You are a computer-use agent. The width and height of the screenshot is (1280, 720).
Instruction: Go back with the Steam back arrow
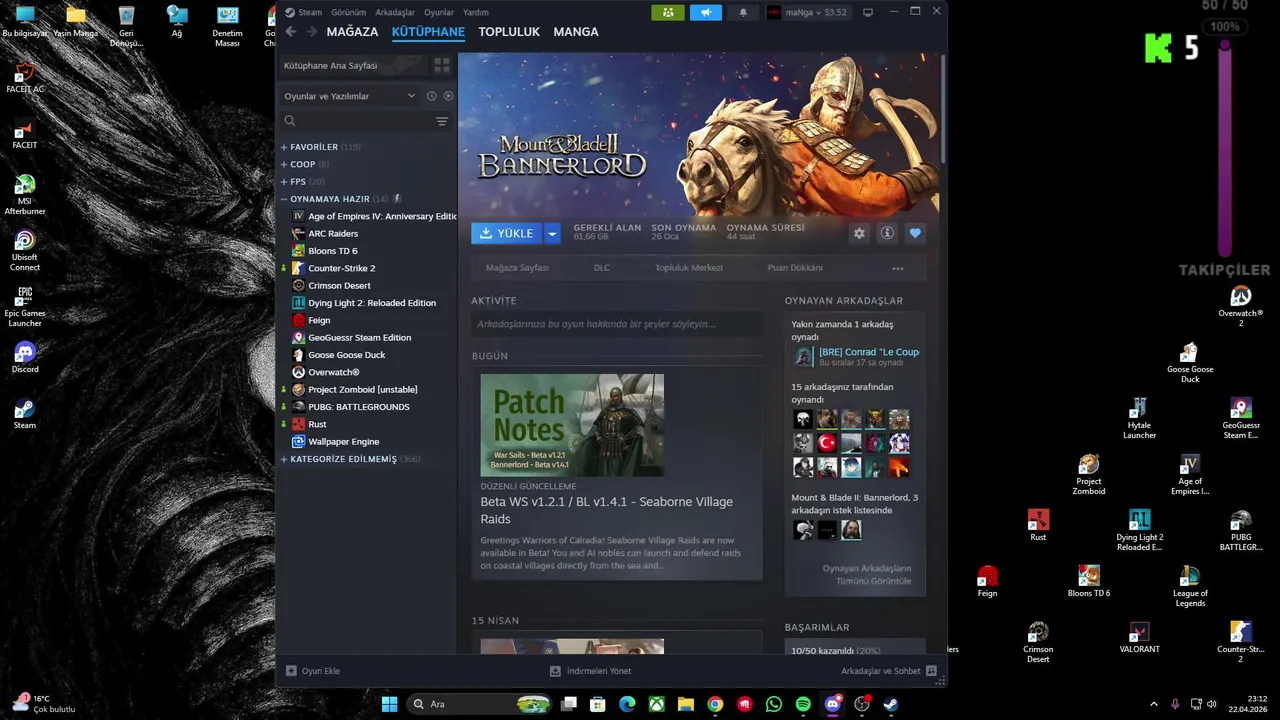(x=290, y=32)
